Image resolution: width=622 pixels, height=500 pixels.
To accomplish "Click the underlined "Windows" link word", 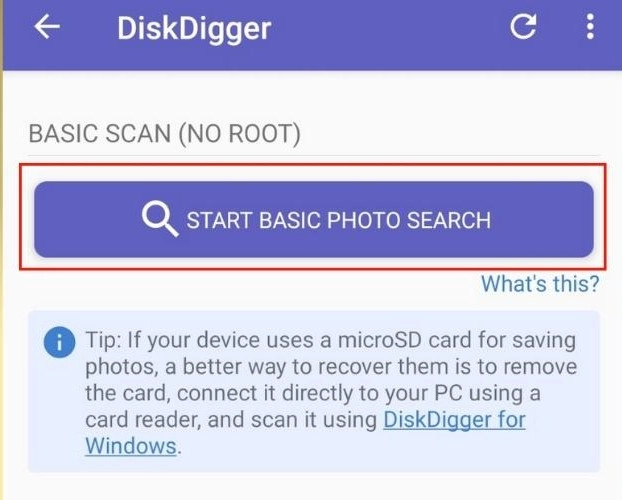I will (x=131, y=446).
